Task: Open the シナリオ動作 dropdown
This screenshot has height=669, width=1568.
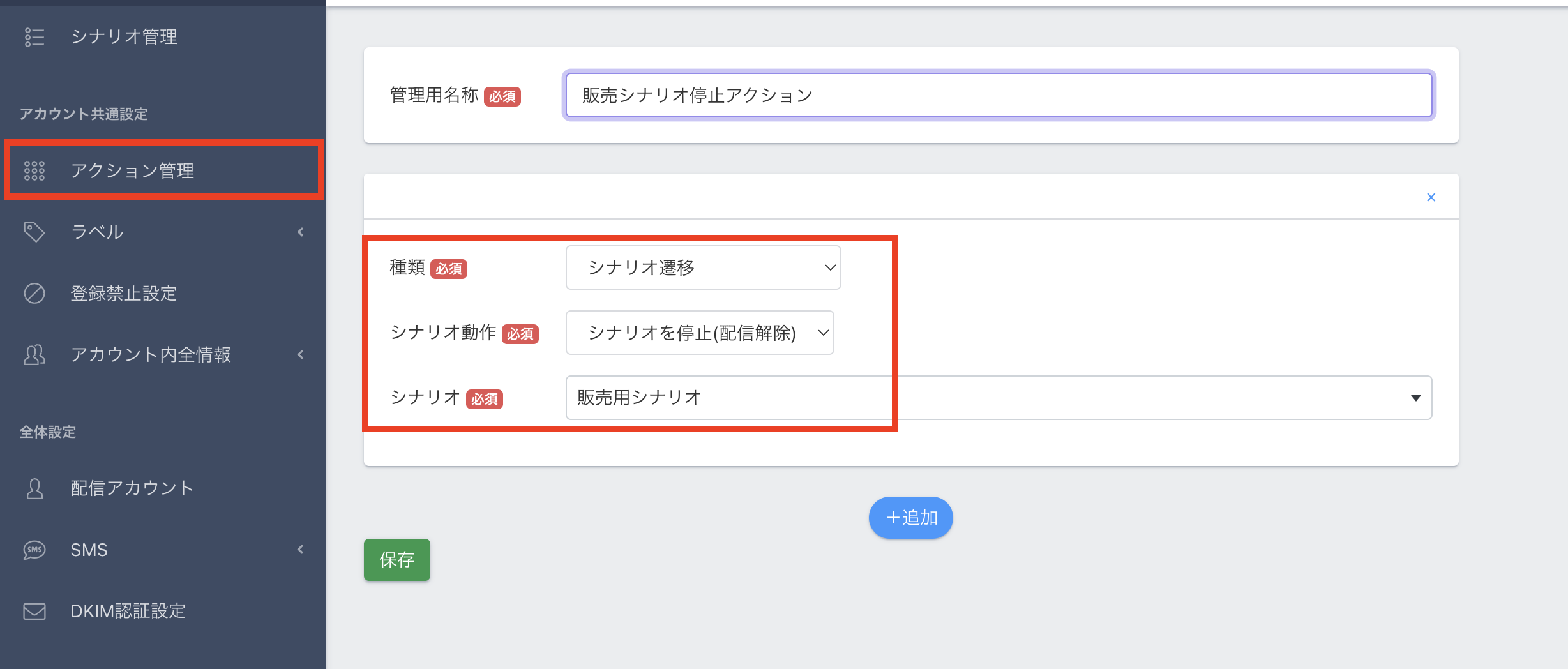Action: (x=700, y=333)
